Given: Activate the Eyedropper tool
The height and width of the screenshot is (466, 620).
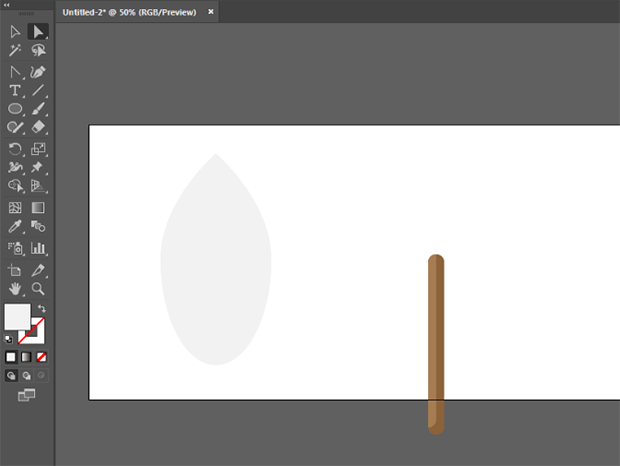Looking at the screenshot, I should pyautogui.click(x=15, y=227).
